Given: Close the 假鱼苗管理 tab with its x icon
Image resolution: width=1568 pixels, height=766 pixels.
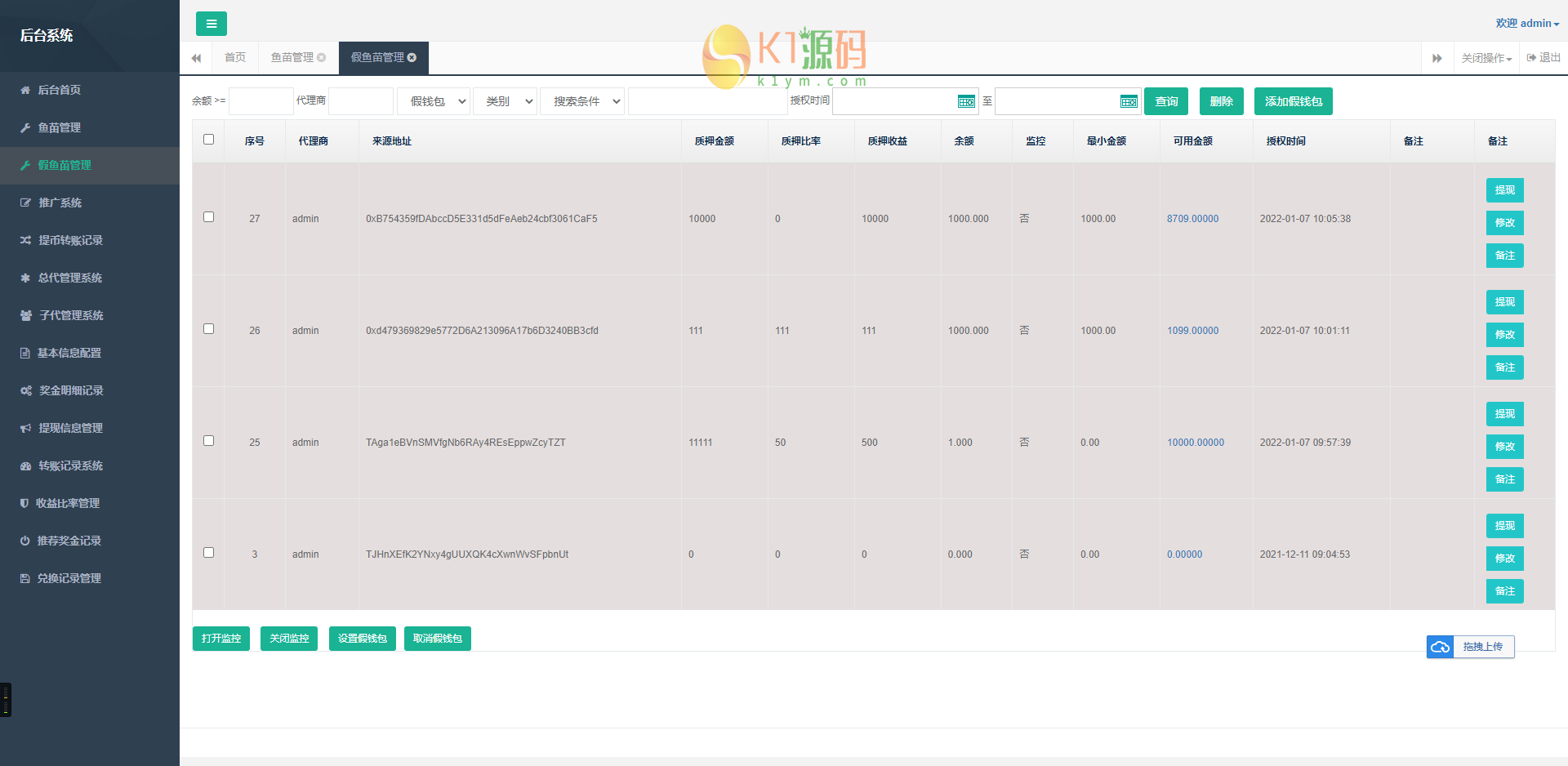Looking at the screenshot, I should coord(412,57).
